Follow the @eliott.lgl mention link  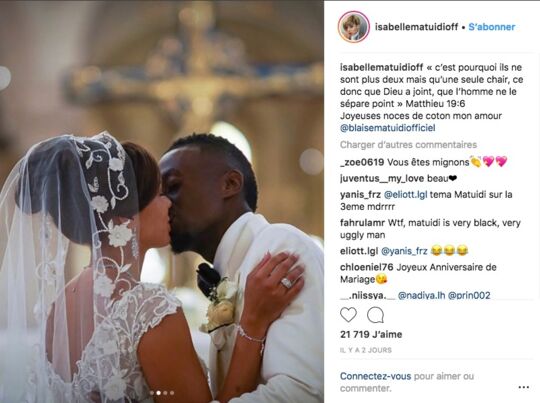tap(405, 195)
